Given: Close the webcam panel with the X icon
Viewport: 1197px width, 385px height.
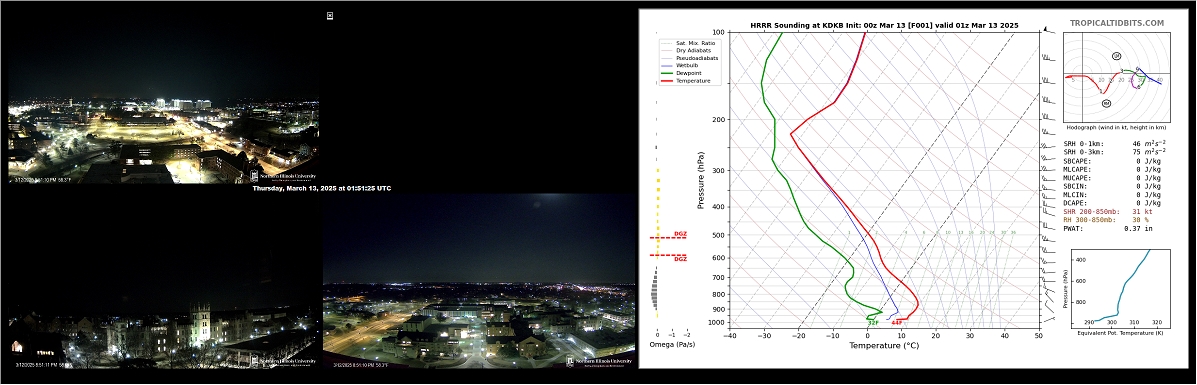Looking at the screenshot, I should [x=330, y=15].
